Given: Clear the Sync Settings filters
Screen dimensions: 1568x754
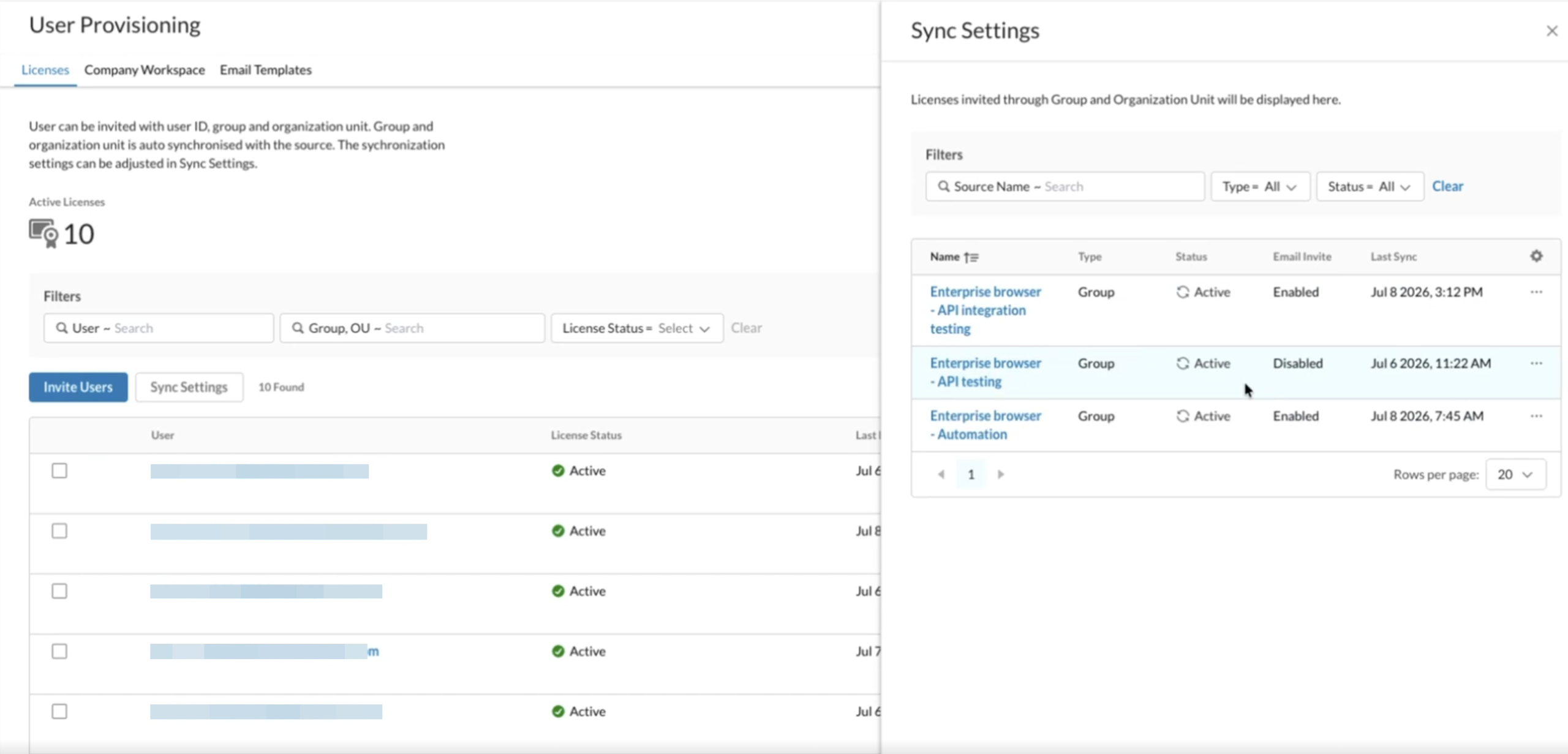Looking at the screenshot, I should [1447, 186].
